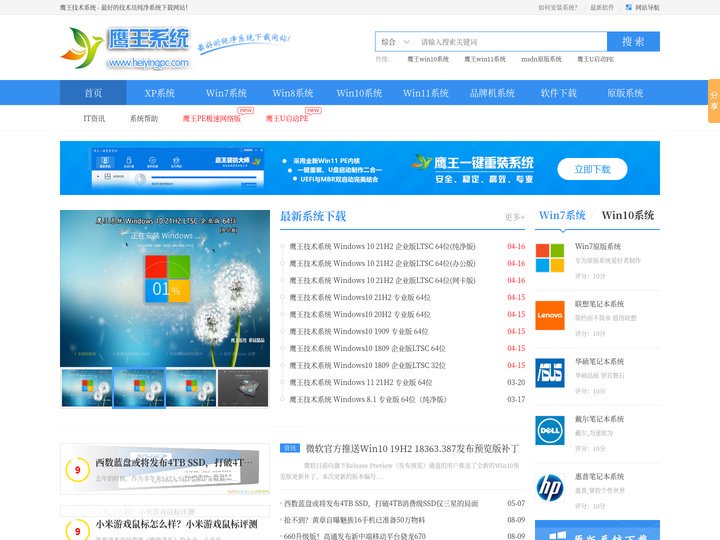Click hot search msdn原版系统

pos(541,59)
